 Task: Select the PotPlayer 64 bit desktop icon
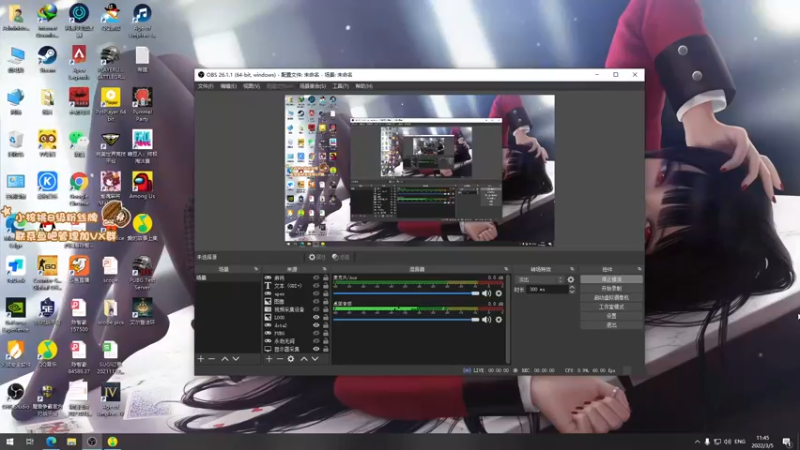coord(110,104)
